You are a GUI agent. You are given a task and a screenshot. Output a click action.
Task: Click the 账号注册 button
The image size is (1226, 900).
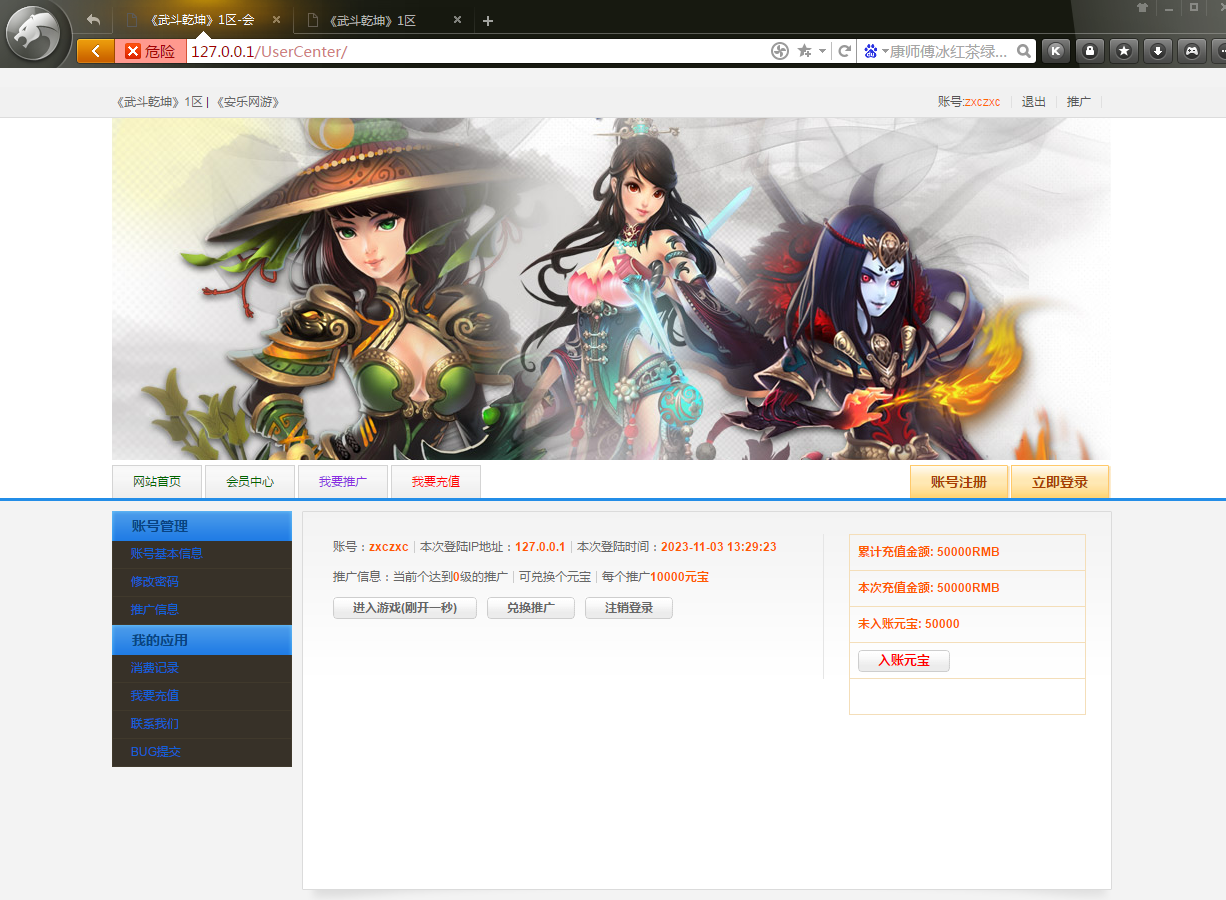[x=959, y=481]
